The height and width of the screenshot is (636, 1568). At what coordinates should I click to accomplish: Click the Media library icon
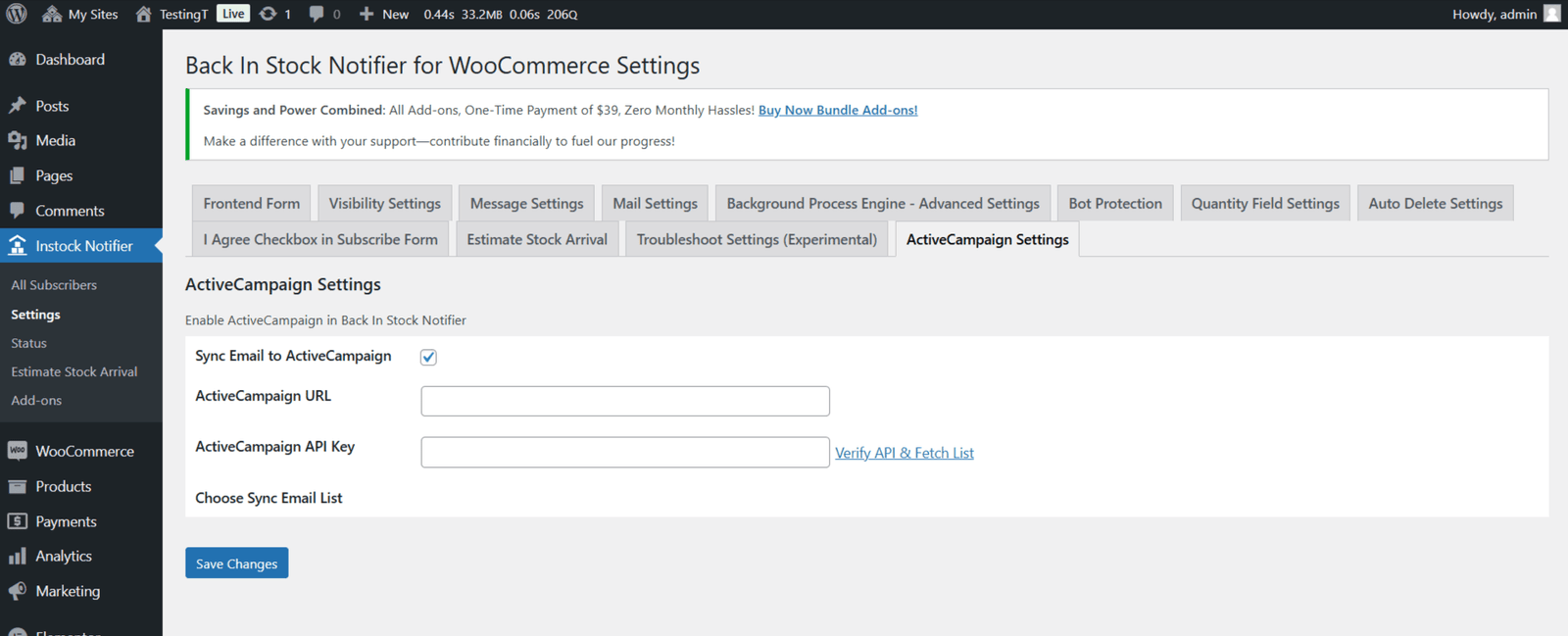(18, 141)
